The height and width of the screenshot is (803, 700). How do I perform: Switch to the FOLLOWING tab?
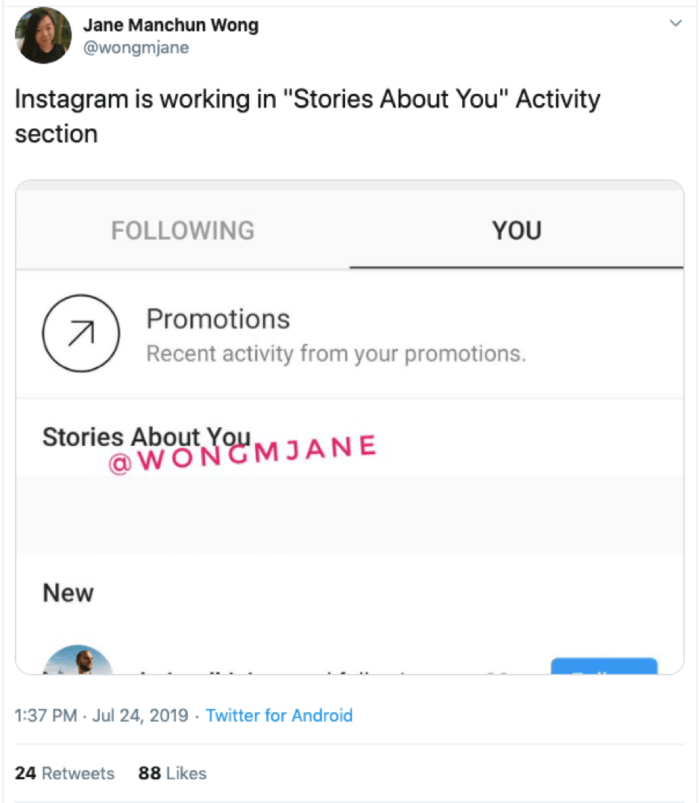click(183, 230)
